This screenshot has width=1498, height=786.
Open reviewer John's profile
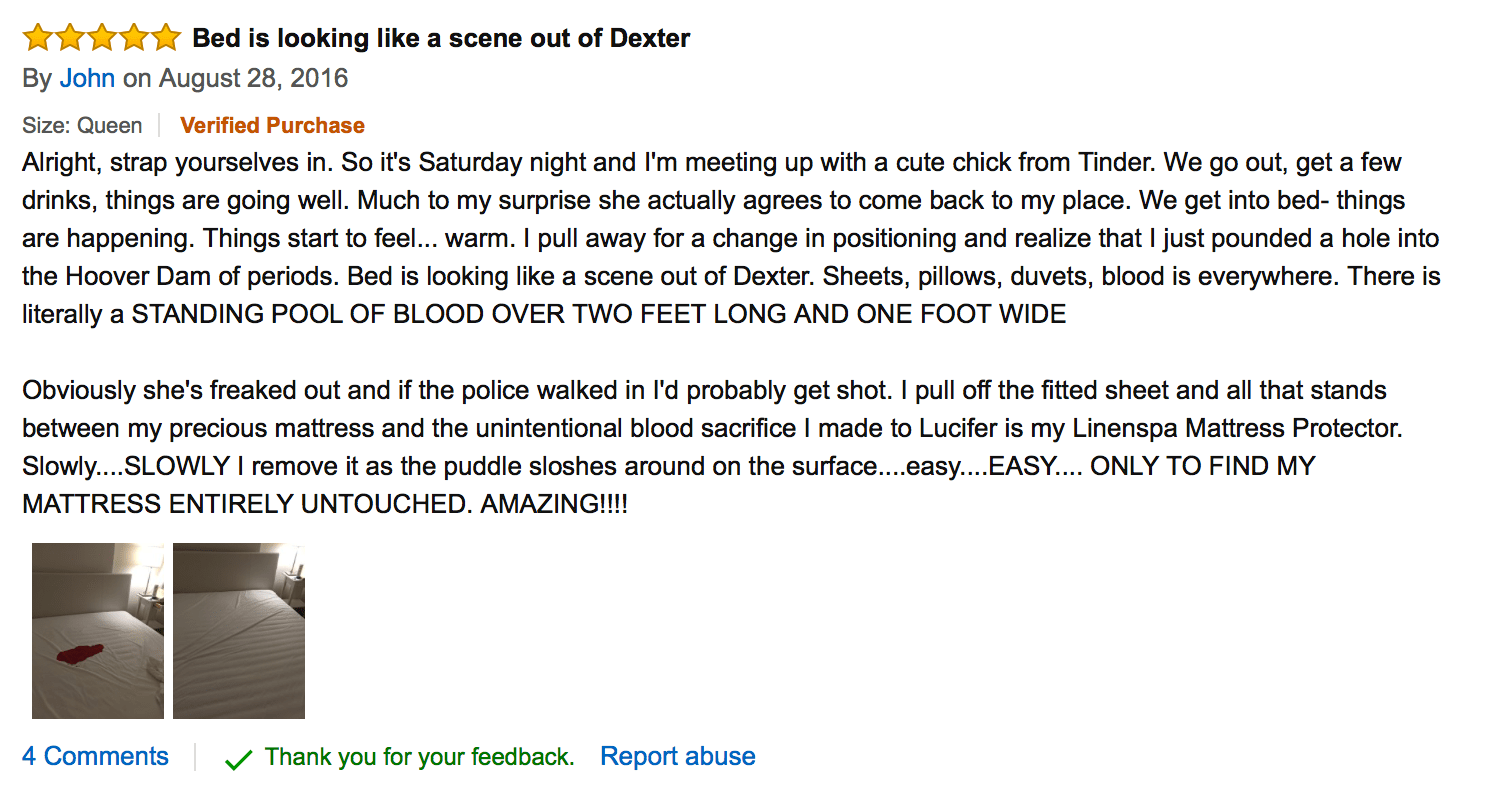(x=87, y=78)
